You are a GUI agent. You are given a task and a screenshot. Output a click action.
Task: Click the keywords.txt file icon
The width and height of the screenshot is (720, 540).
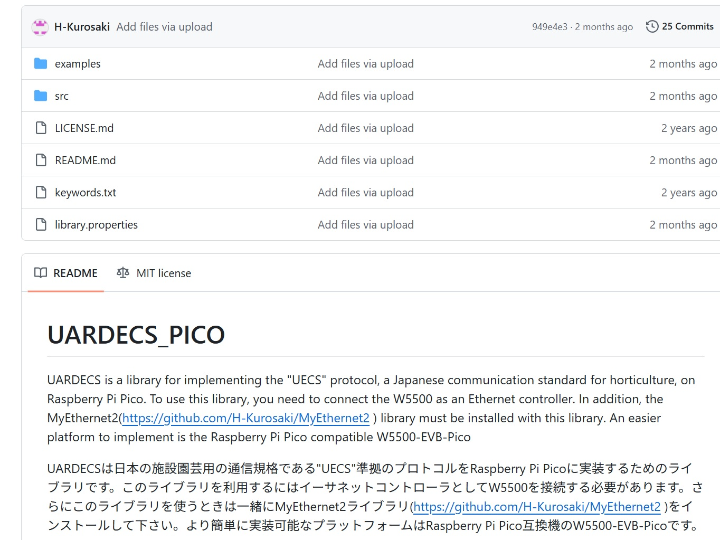tap(41, 192)
